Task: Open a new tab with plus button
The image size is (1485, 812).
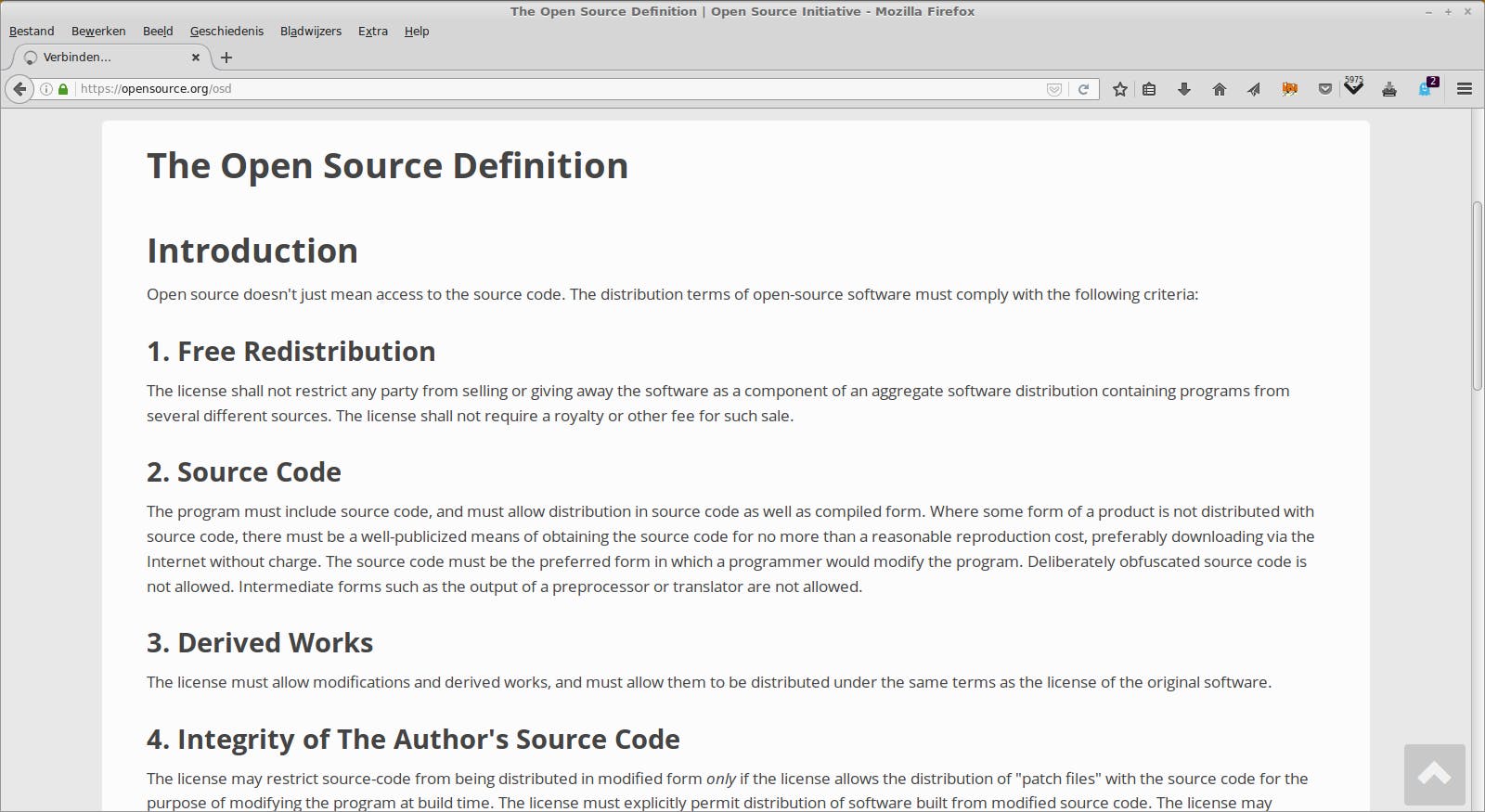Action: point(226,58)
